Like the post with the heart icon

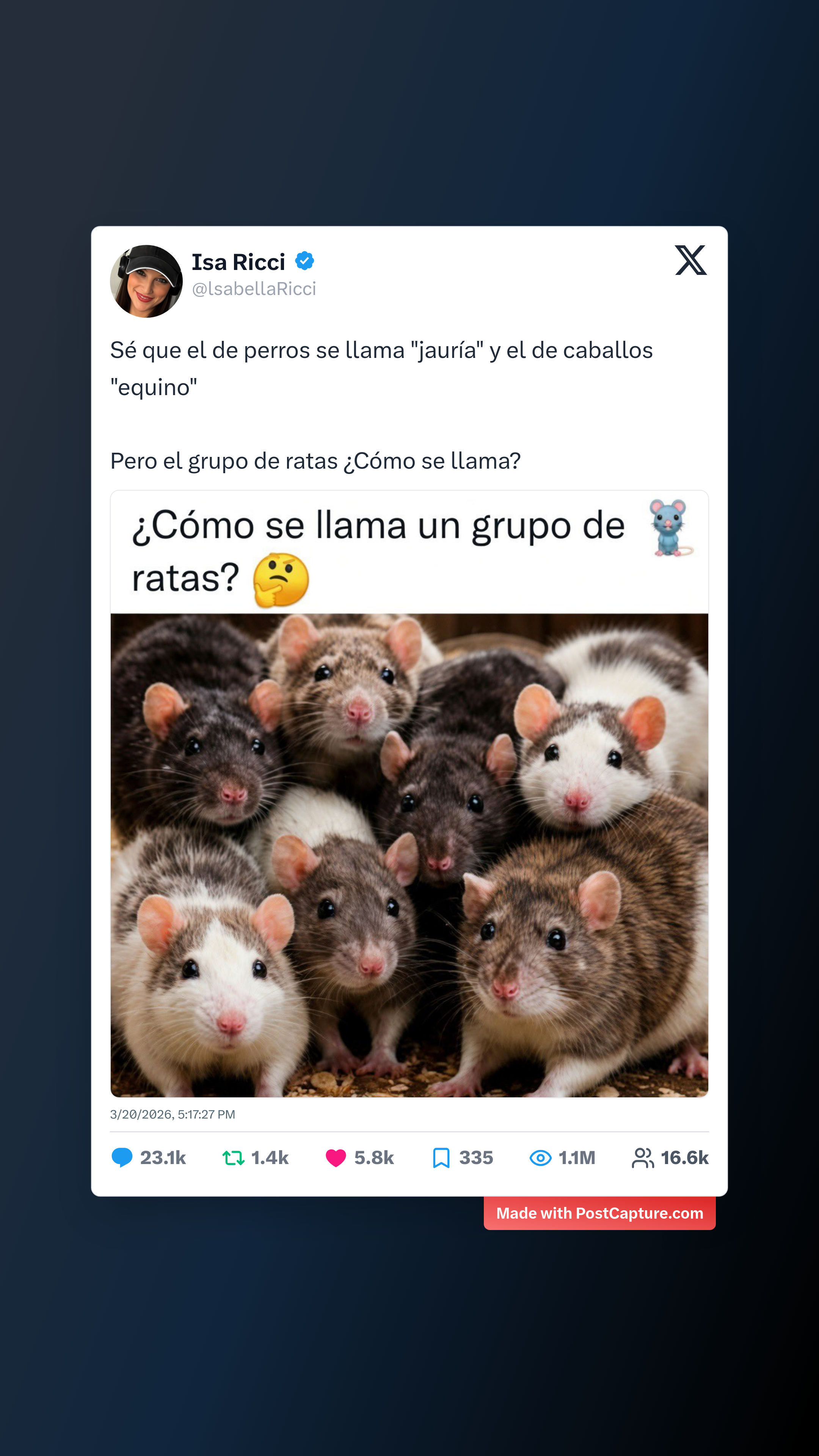pos(336,1158)
